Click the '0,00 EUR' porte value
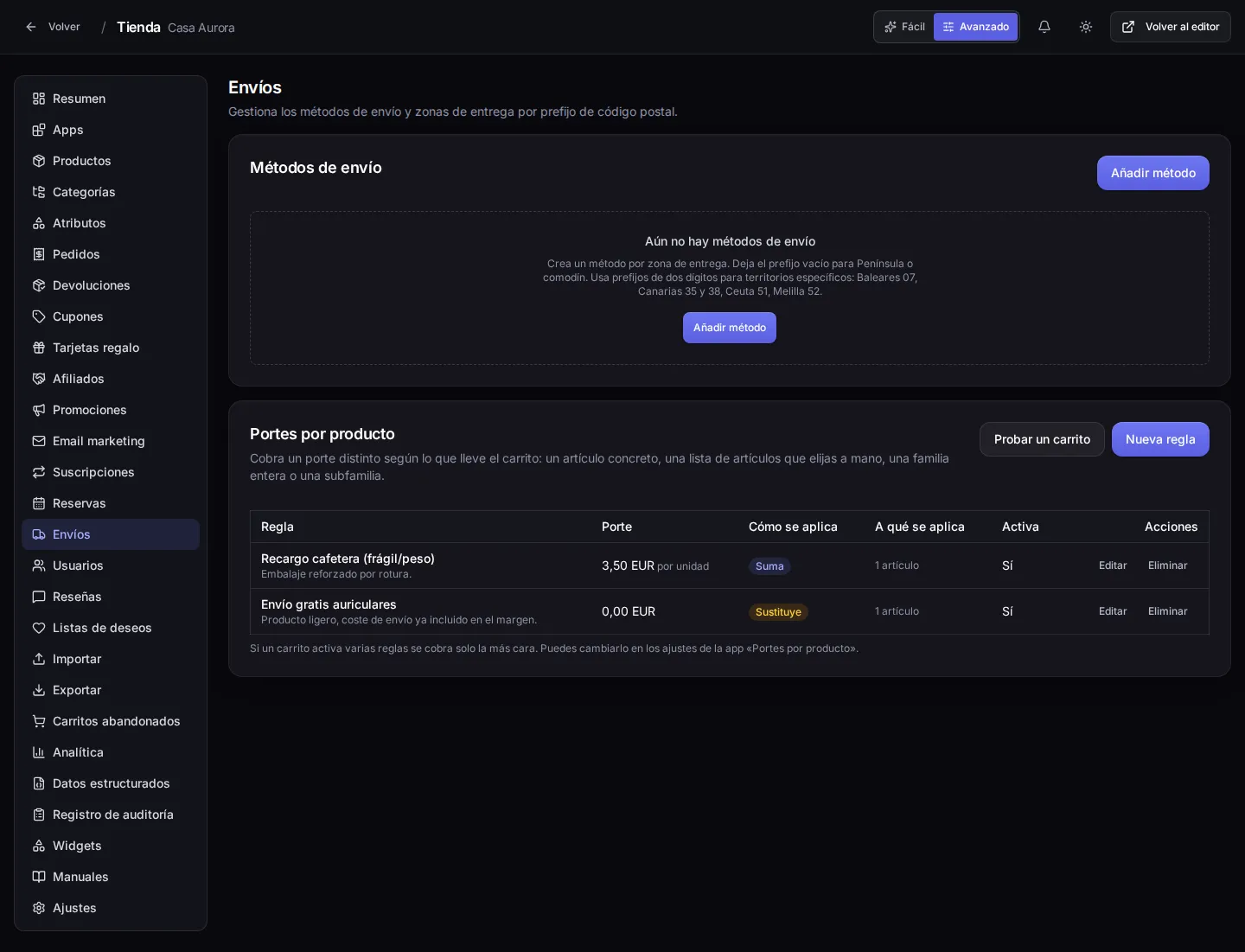1245x952 pixels. pyautogui.click(x=629, y=611)
